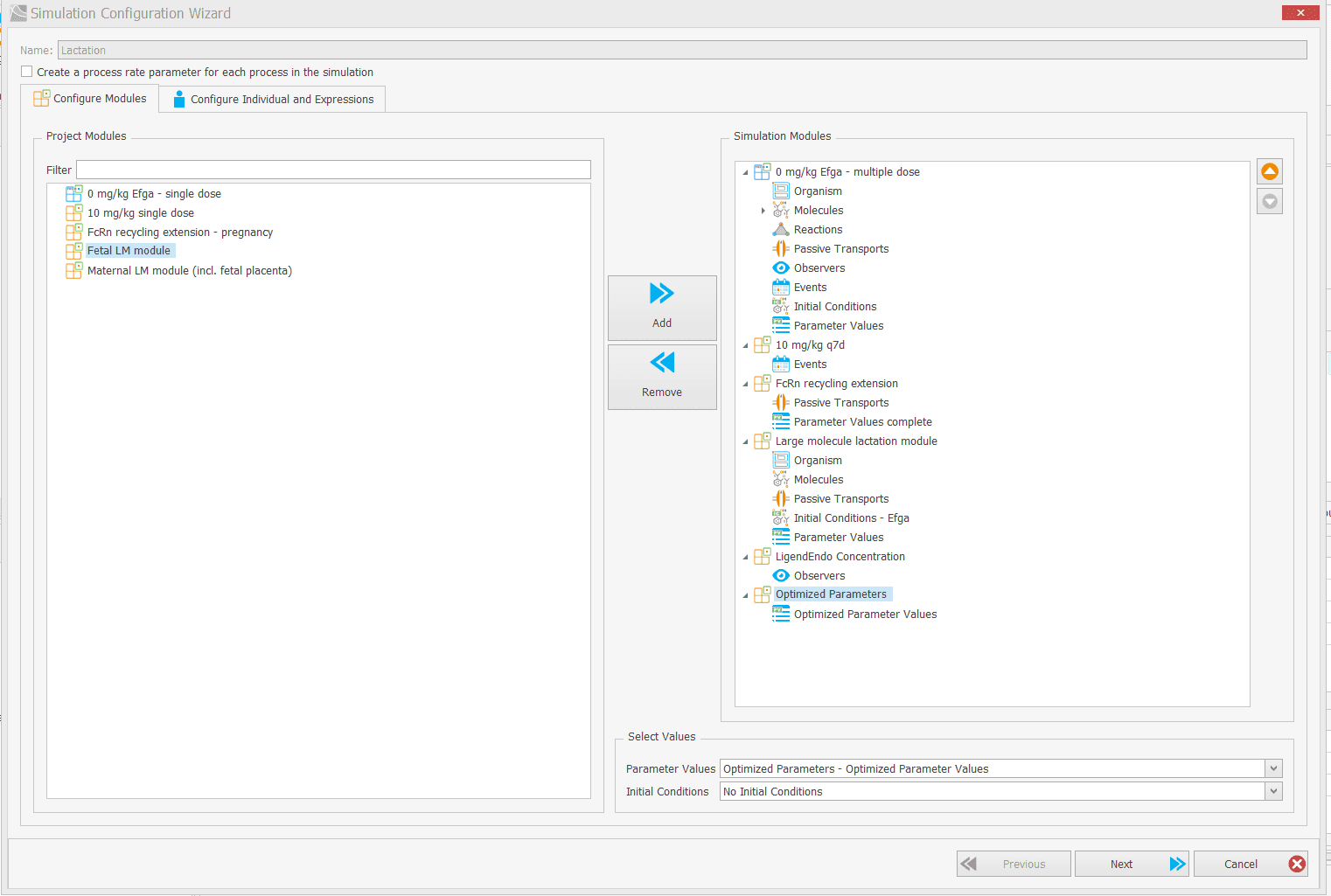Click the Observers eye icon under LigendEndo Concentration

tap(781, 575)
